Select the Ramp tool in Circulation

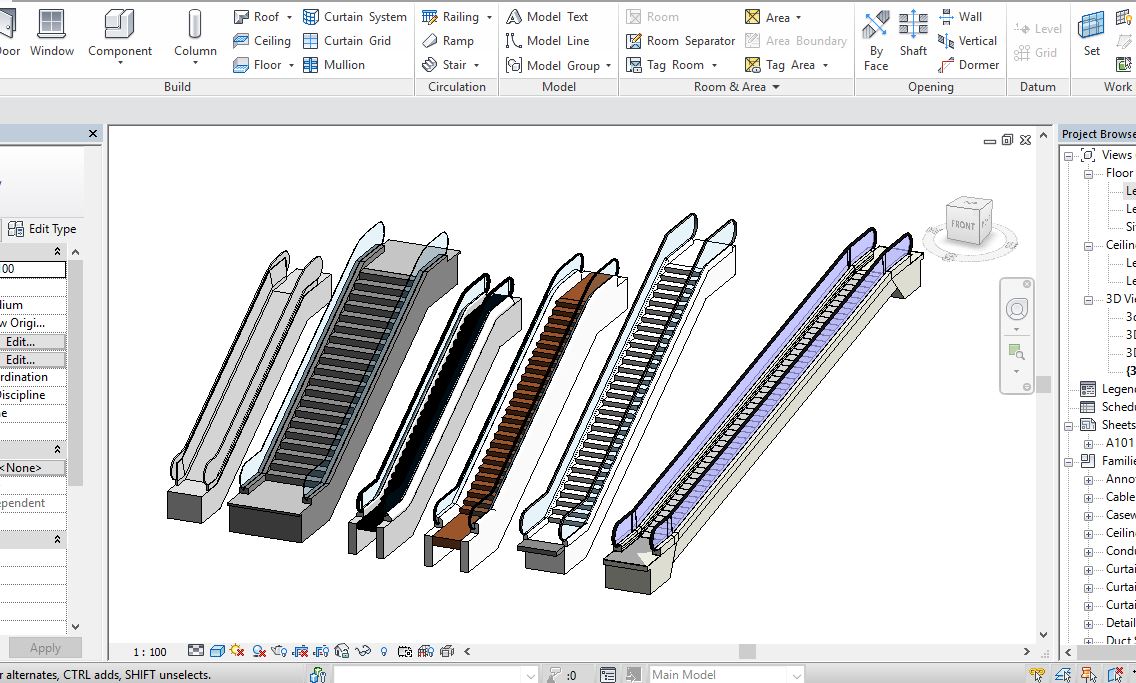[447, 41]
